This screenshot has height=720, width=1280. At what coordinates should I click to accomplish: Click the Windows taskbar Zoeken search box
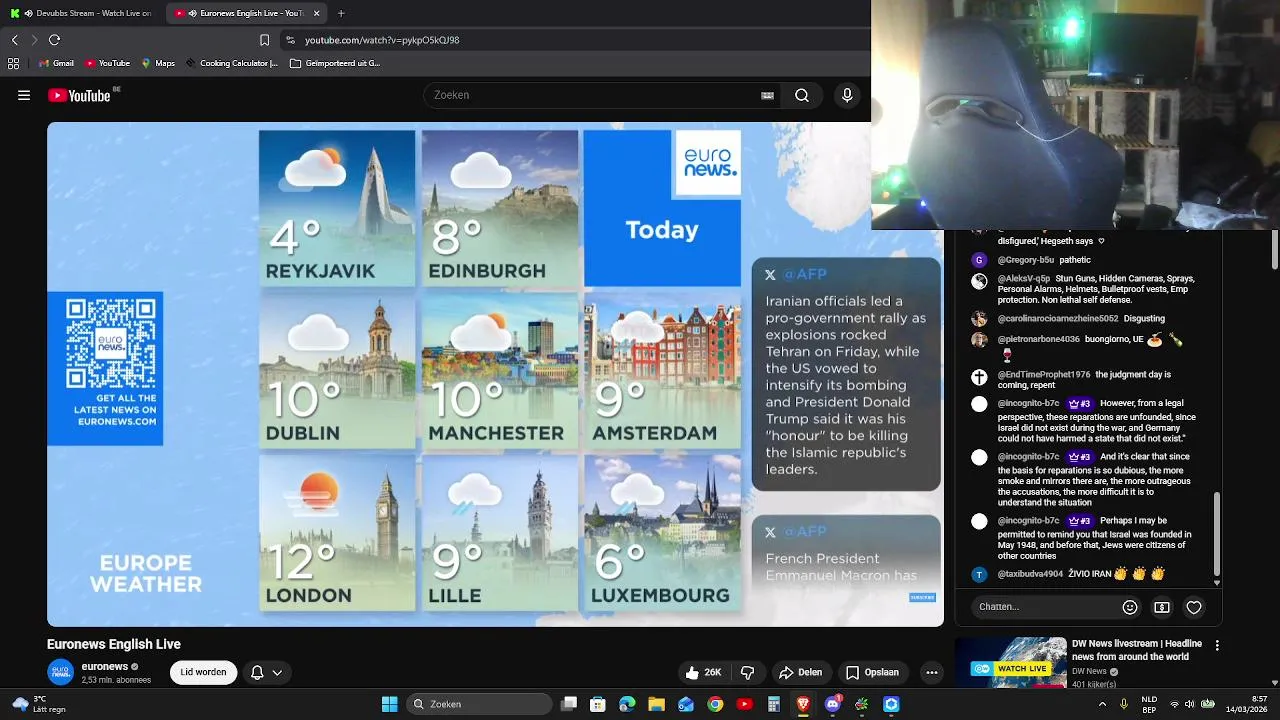click(x=478, y=704)
